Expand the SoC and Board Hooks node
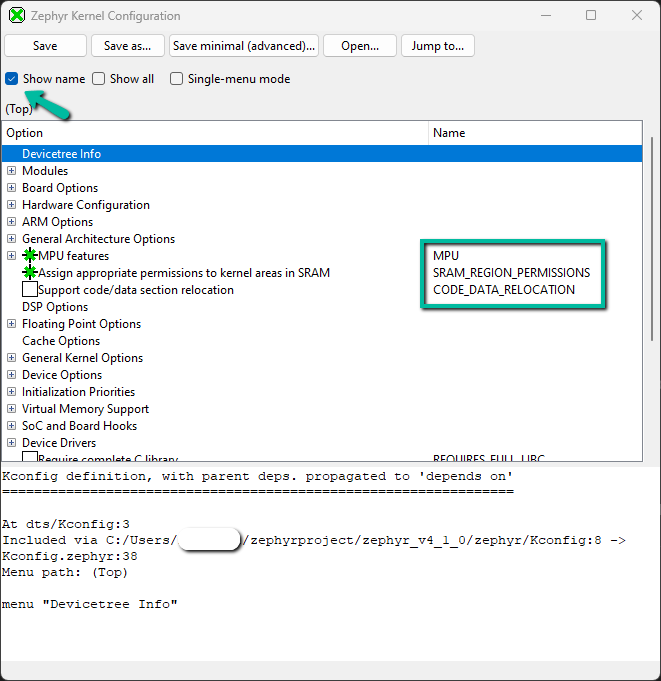Image resolution: width=661 pixels, height=681 pixels. (12, 425)
